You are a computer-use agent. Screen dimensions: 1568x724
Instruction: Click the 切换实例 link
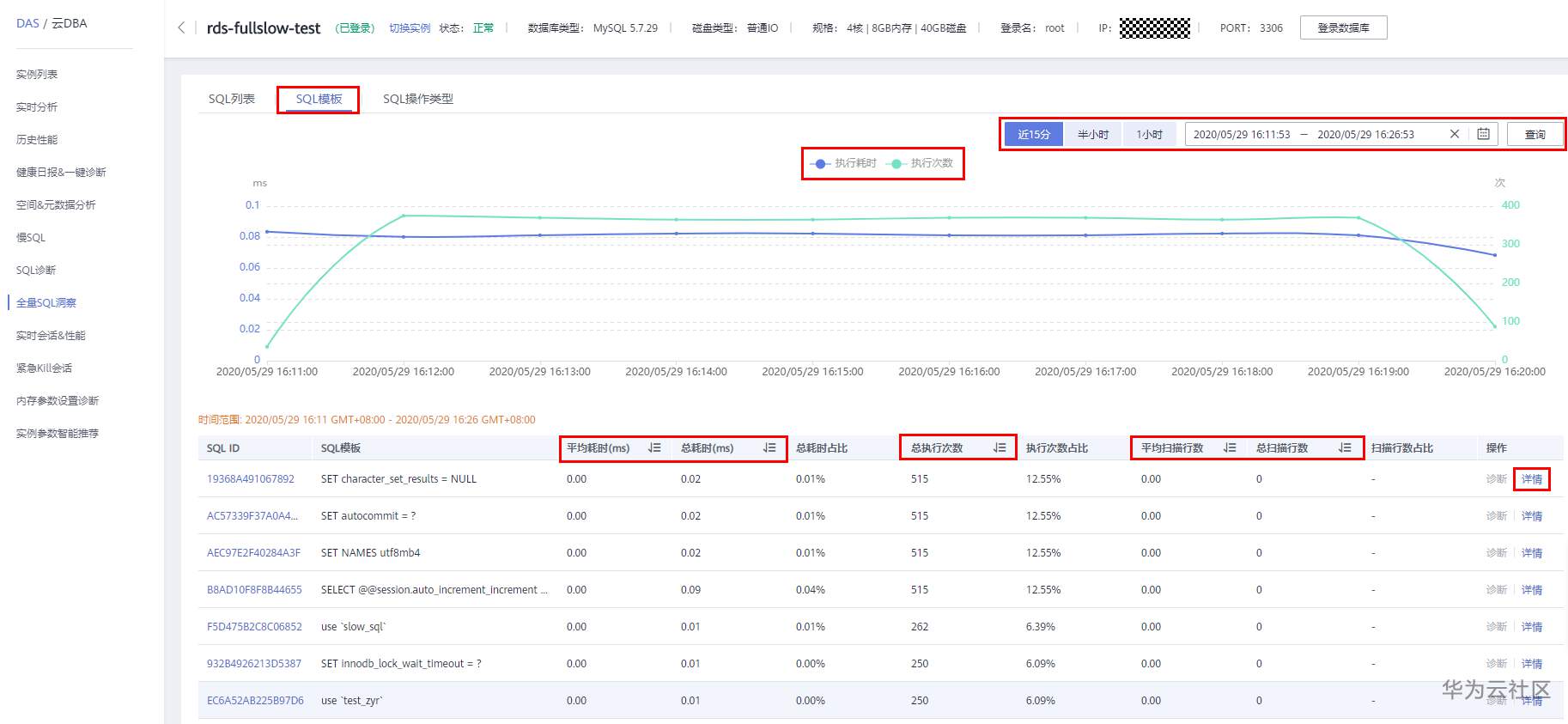coord(410,28)
